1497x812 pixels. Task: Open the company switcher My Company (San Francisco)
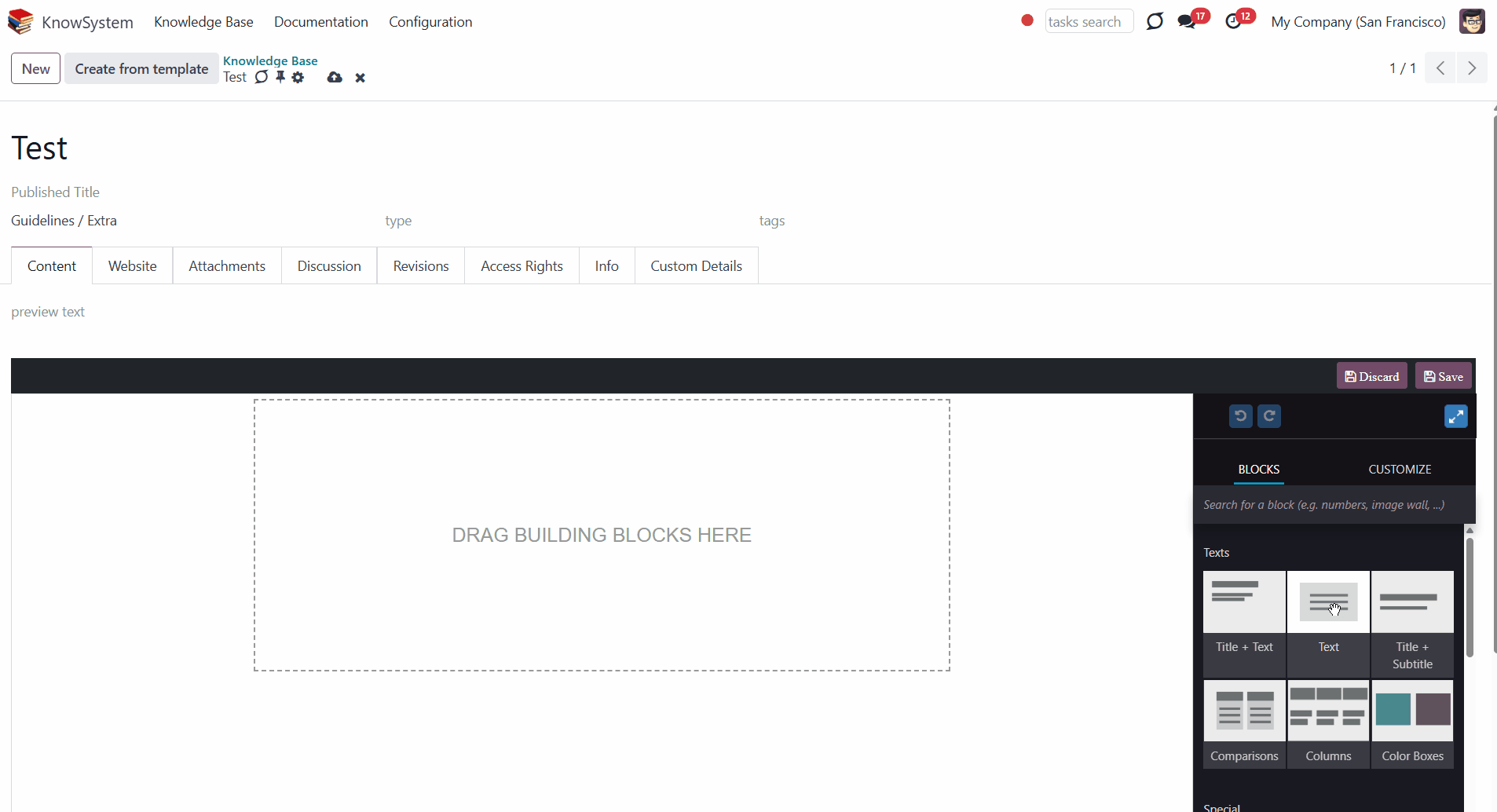coord(1358,22)
